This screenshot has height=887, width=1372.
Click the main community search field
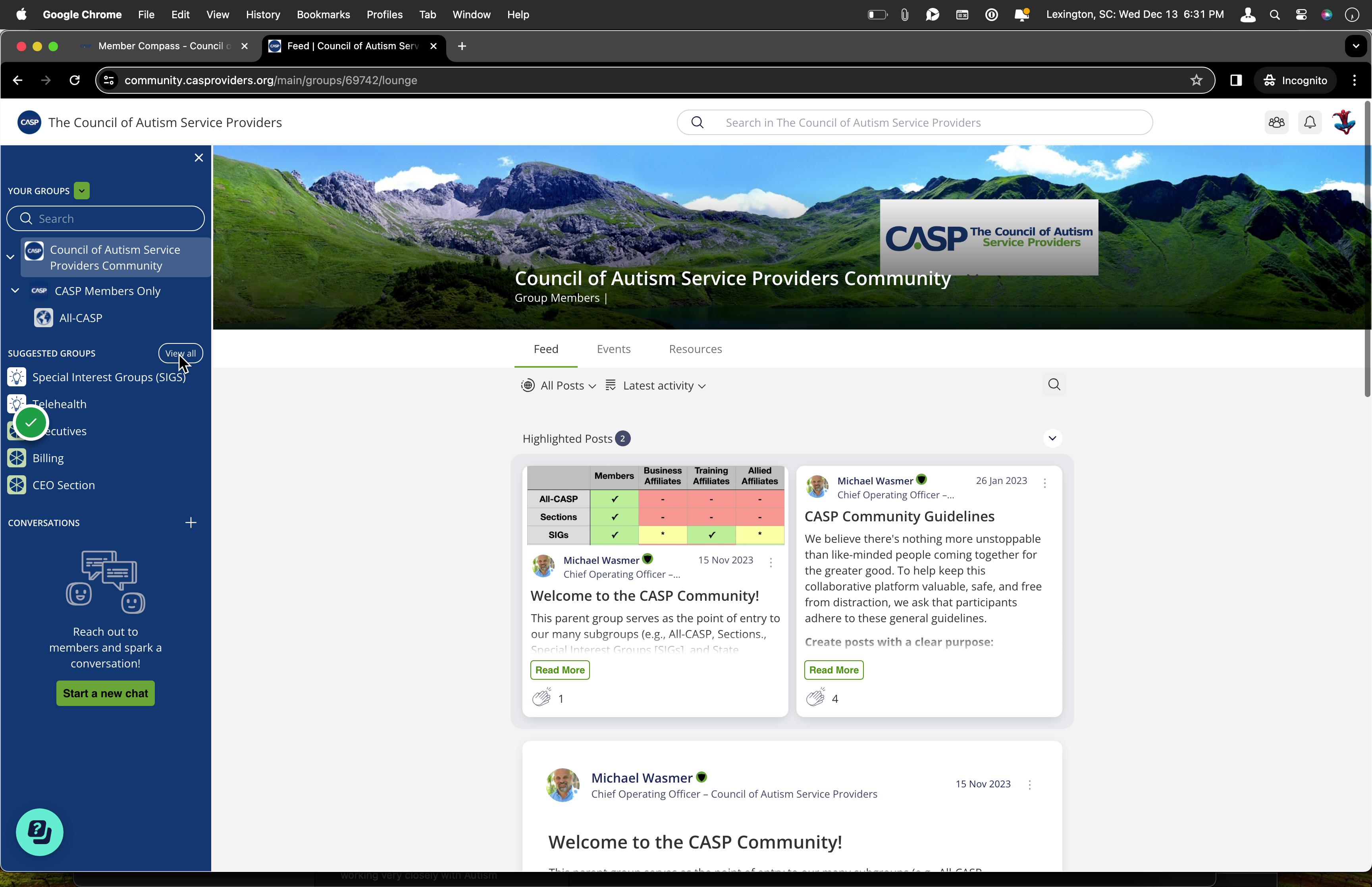[x=915, y=122]
